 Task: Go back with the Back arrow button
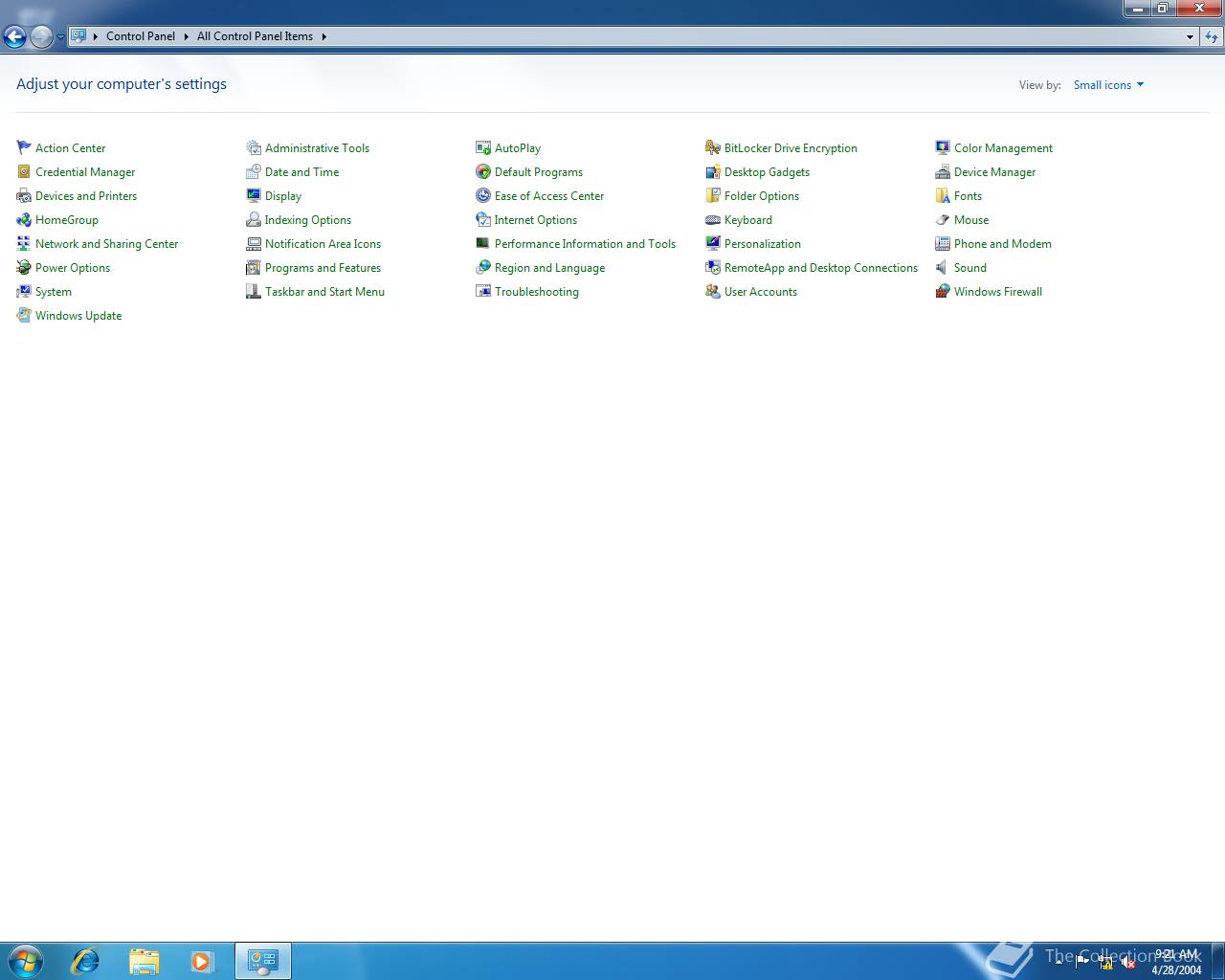tap(14, 36)
